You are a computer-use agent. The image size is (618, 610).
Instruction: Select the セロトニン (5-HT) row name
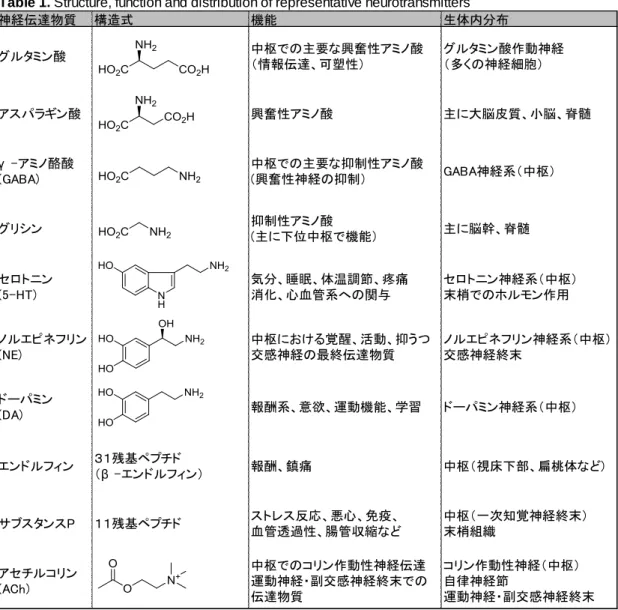(x=26, y=287)
